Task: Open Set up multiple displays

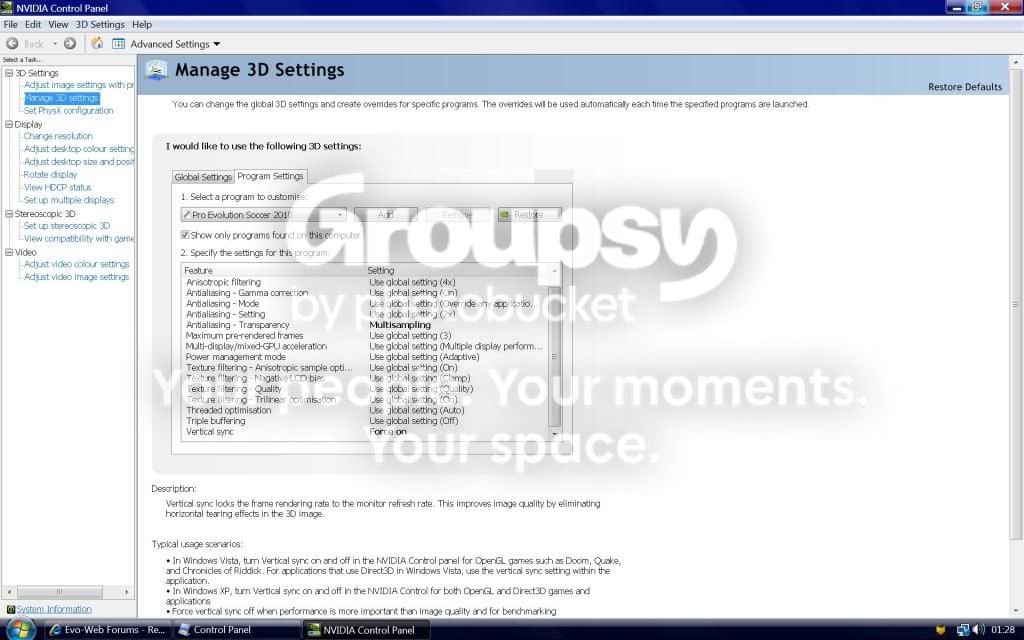Action: coord(69,200)
